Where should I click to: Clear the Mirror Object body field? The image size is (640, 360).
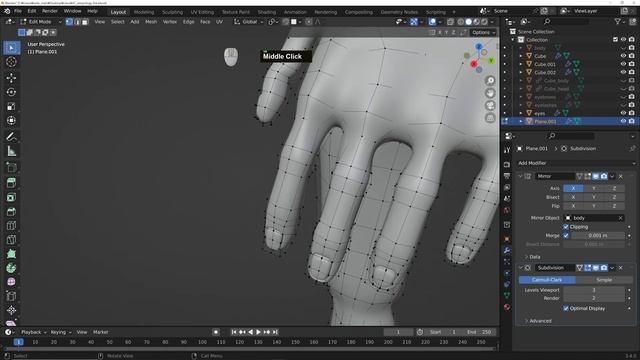tap(620, 218)
